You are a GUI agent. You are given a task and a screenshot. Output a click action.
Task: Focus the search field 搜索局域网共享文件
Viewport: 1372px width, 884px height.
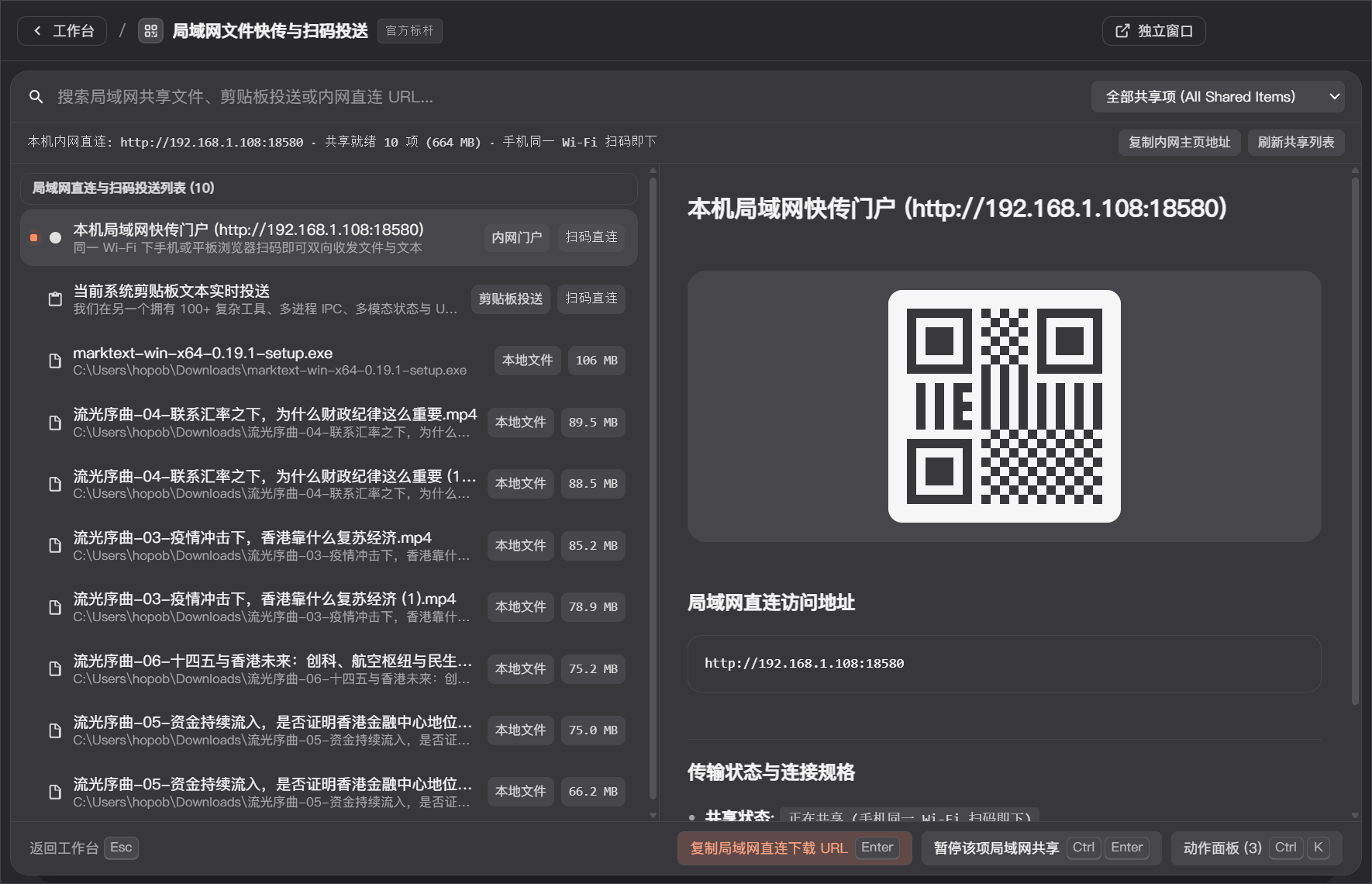pyautogui.click(x=566, y=97)
